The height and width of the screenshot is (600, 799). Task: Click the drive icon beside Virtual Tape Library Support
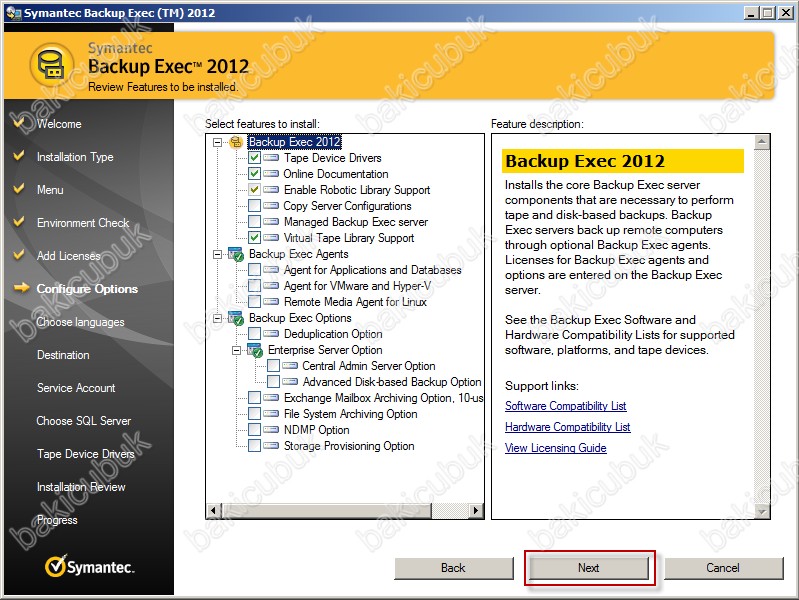[271, 238]
